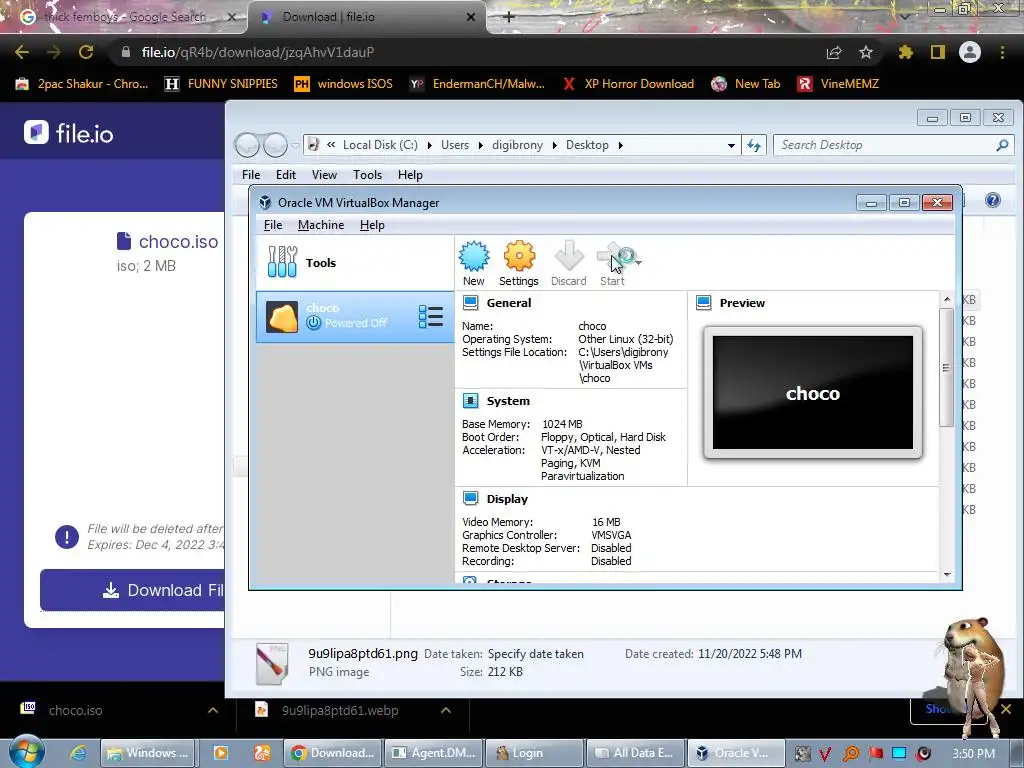Switch to the Google Search tab
This screenshot has width=1024, height=768.
pos(124,17)
